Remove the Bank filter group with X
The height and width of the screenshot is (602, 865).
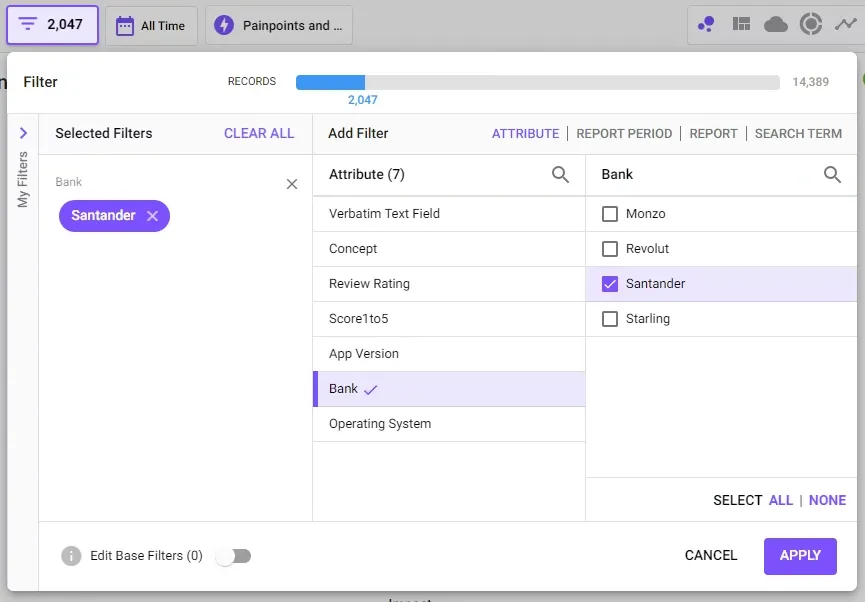coord(292,184)
